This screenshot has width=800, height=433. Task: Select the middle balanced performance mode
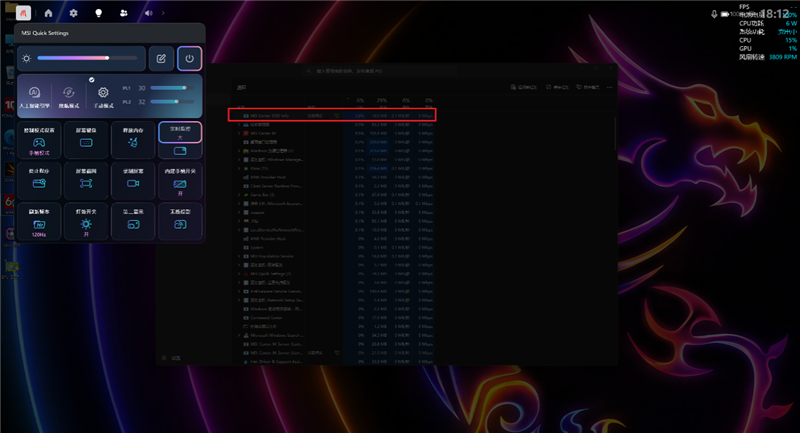(68, 96)
